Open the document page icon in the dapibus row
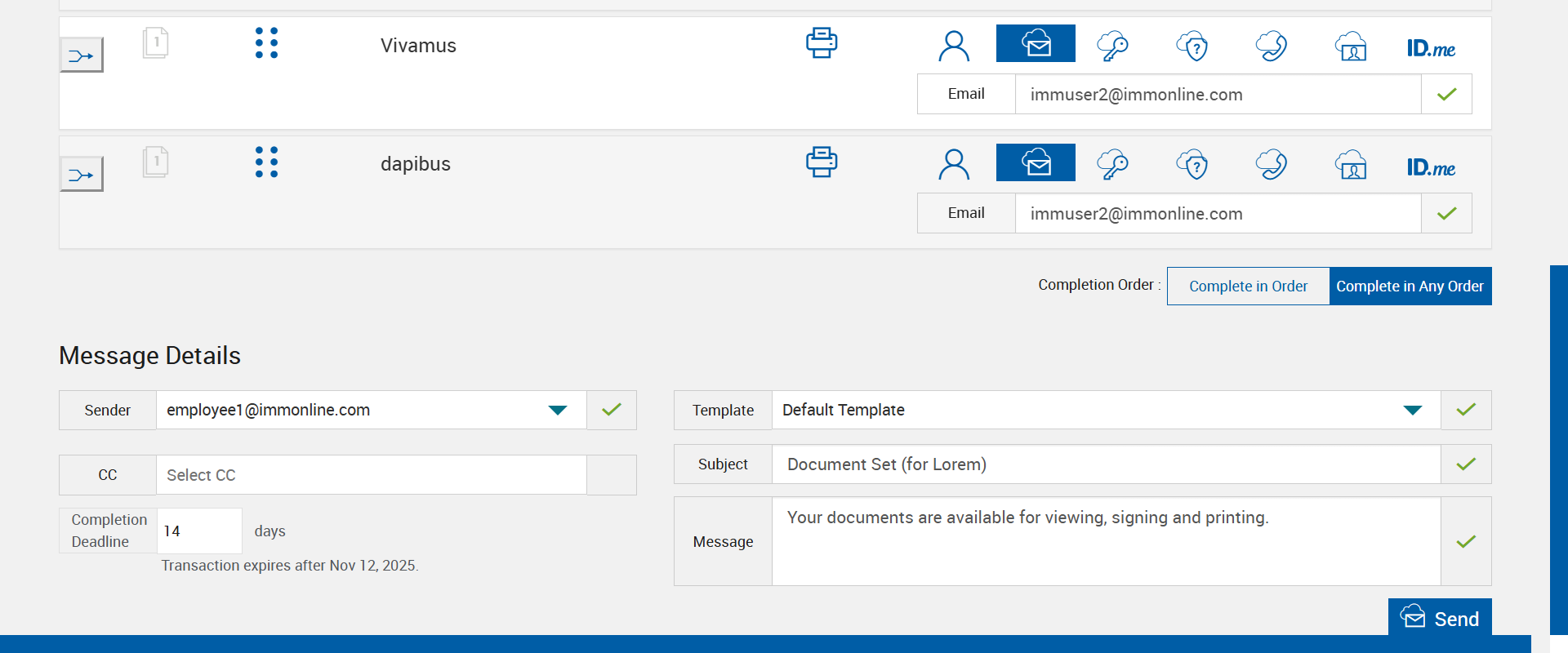 click(x=155, y=162)
